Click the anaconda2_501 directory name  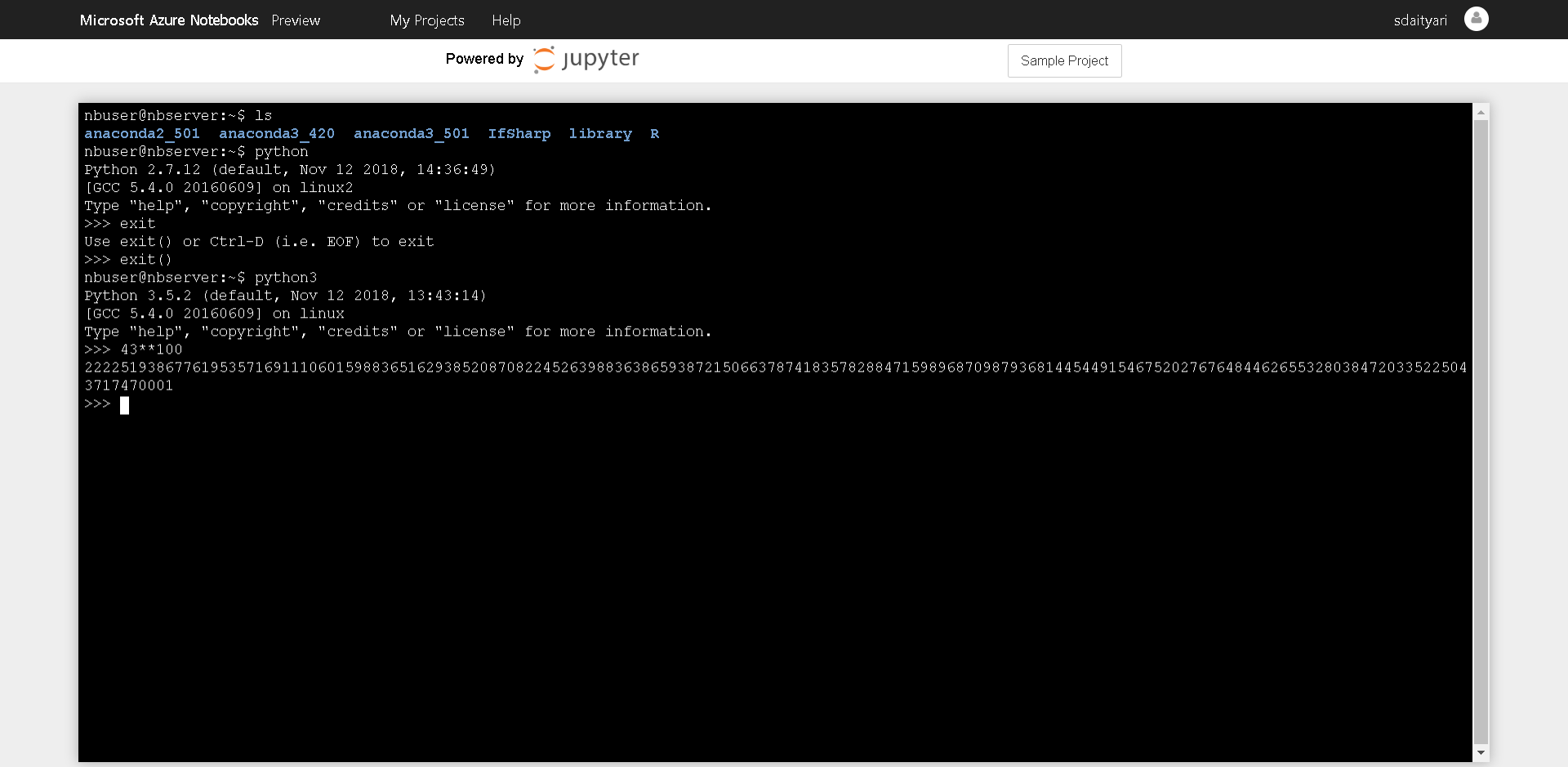point(142,133)
